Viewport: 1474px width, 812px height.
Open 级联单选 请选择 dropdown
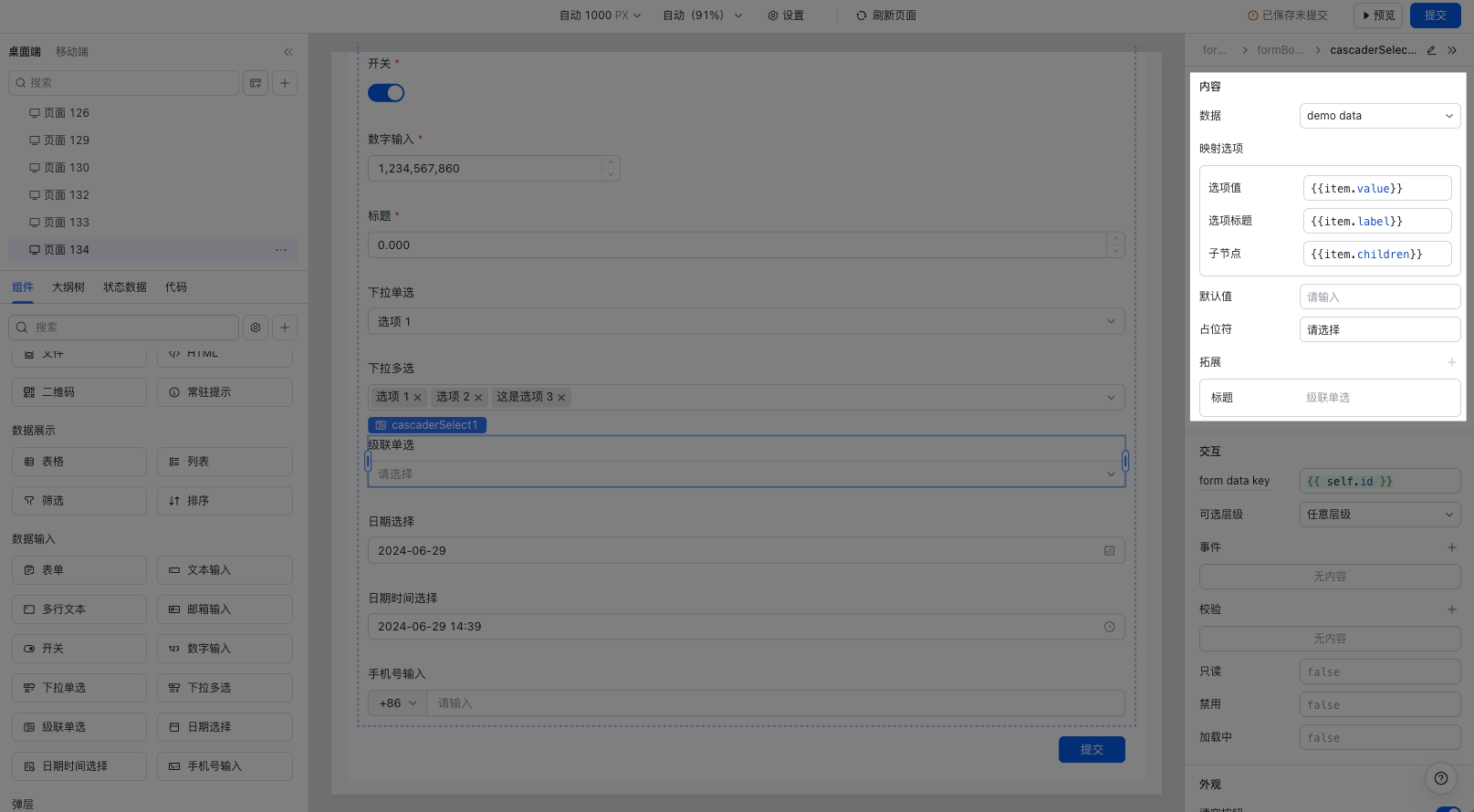(746, 474)
